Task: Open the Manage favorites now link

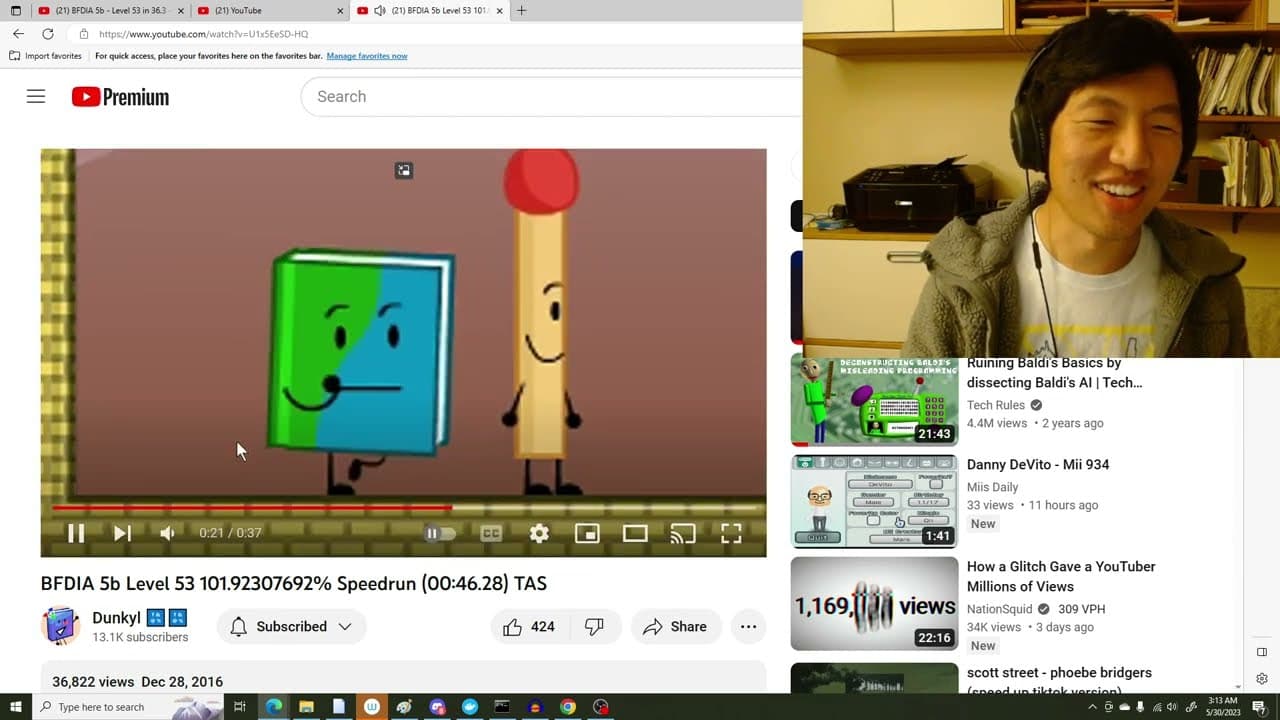Action: point(367,56)
